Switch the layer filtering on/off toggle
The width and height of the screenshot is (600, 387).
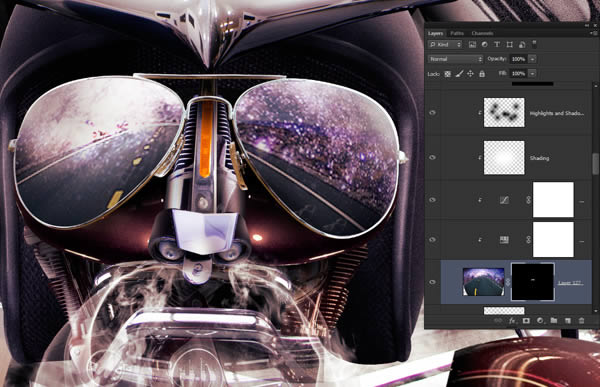tap(535, 43)
